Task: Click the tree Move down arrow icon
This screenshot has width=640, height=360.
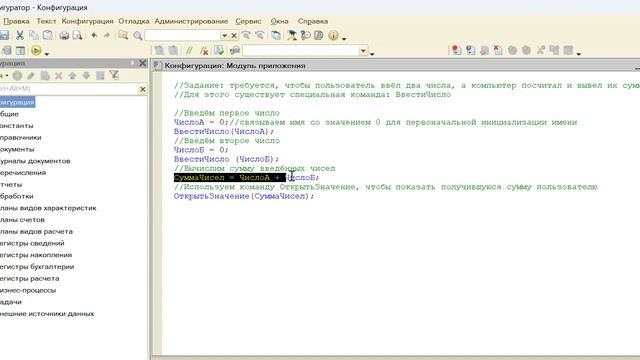Action: click(86, 76)
